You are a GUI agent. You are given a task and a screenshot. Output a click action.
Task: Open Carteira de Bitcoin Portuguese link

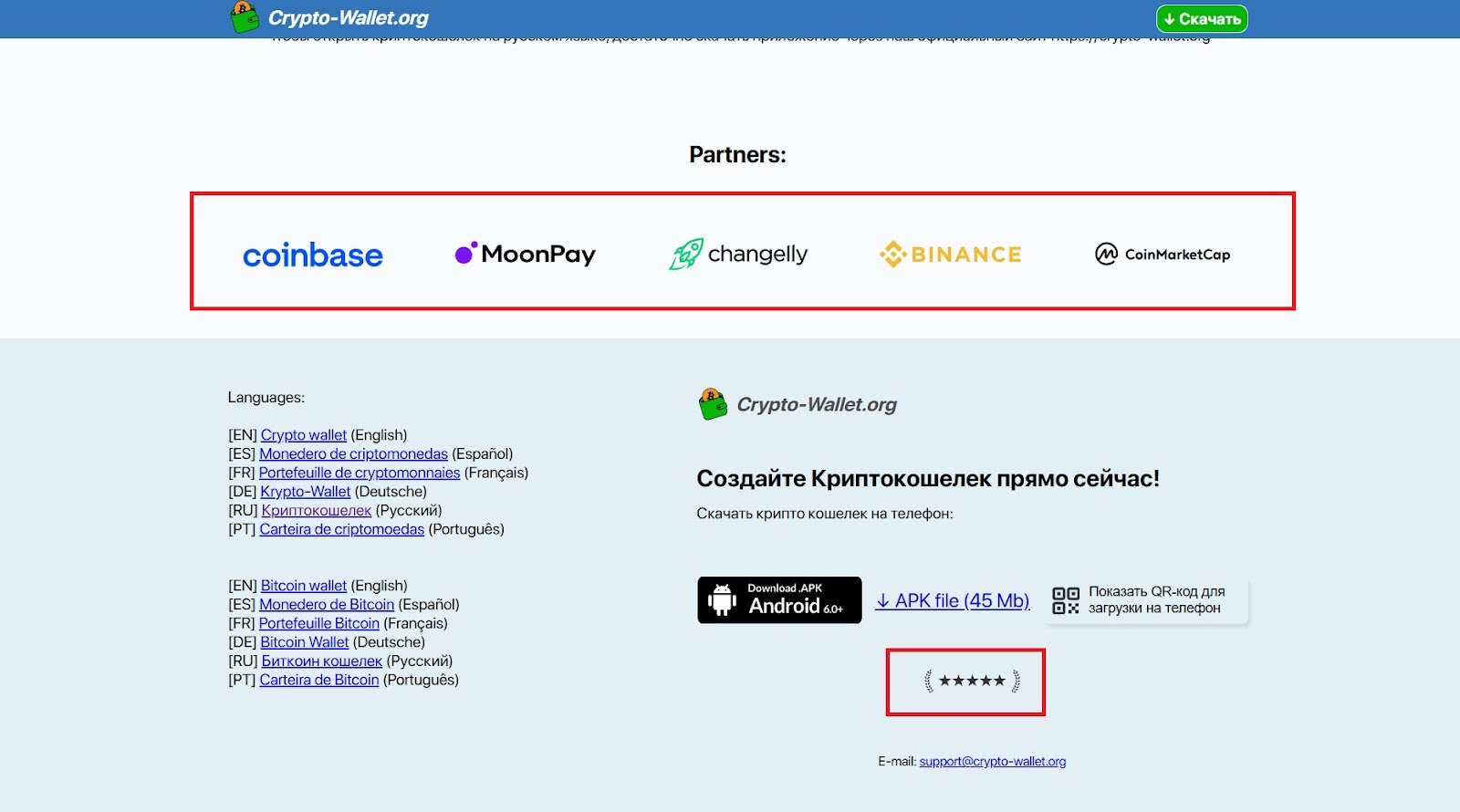(319, 680)
